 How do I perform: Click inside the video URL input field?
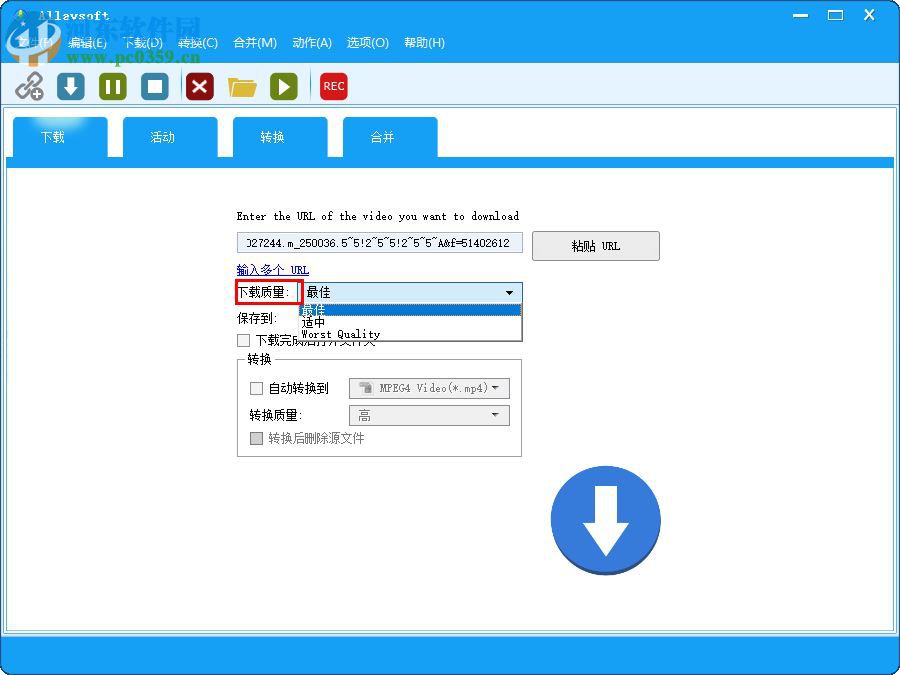[x=378, y=243]
